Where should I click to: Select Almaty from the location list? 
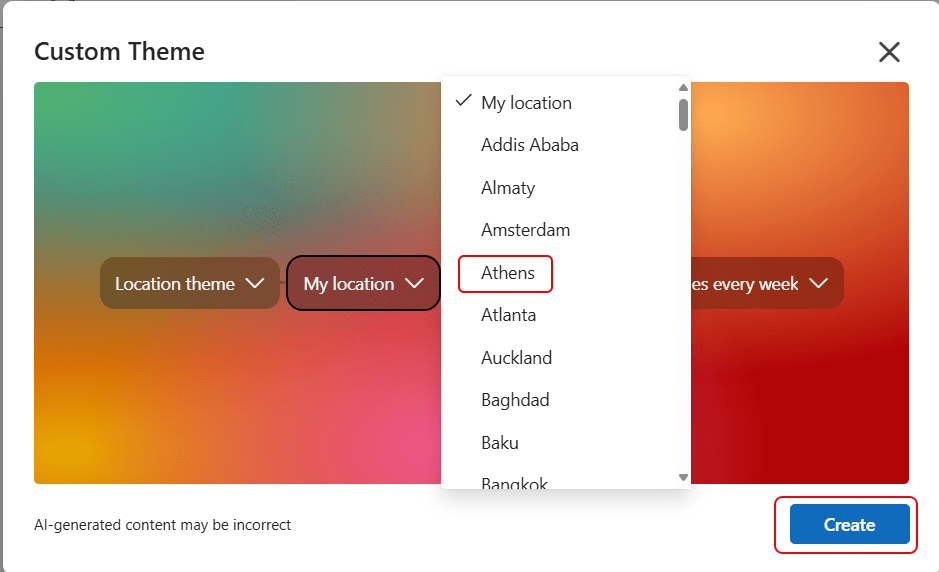[508, 188]
